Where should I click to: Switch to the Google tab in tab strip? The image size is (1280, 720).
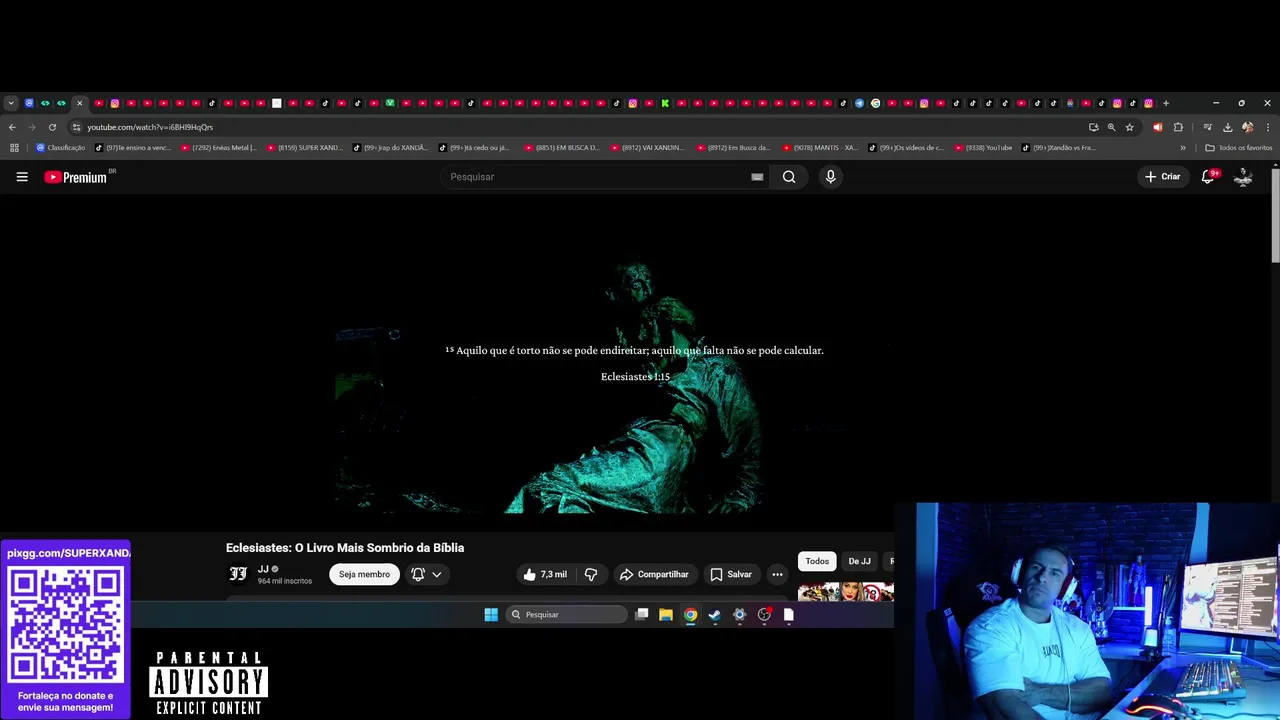click(x=875, y=103)
